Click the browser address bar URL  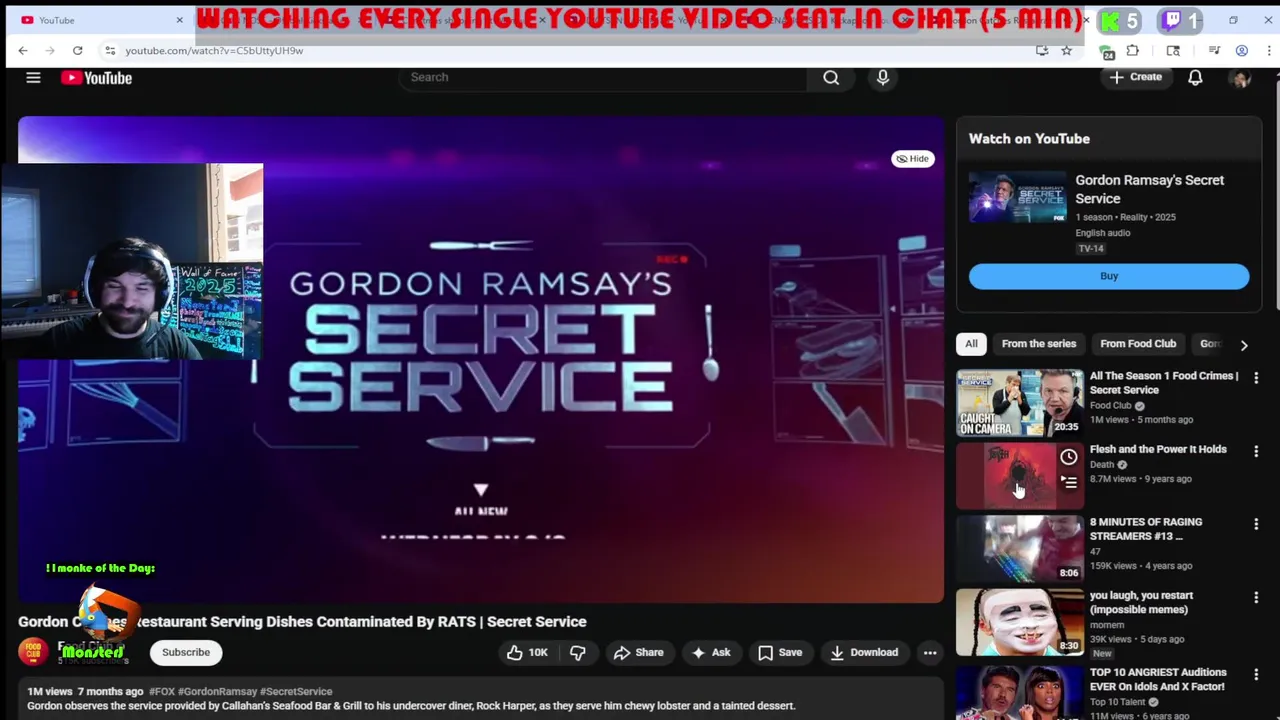point(214,50)
